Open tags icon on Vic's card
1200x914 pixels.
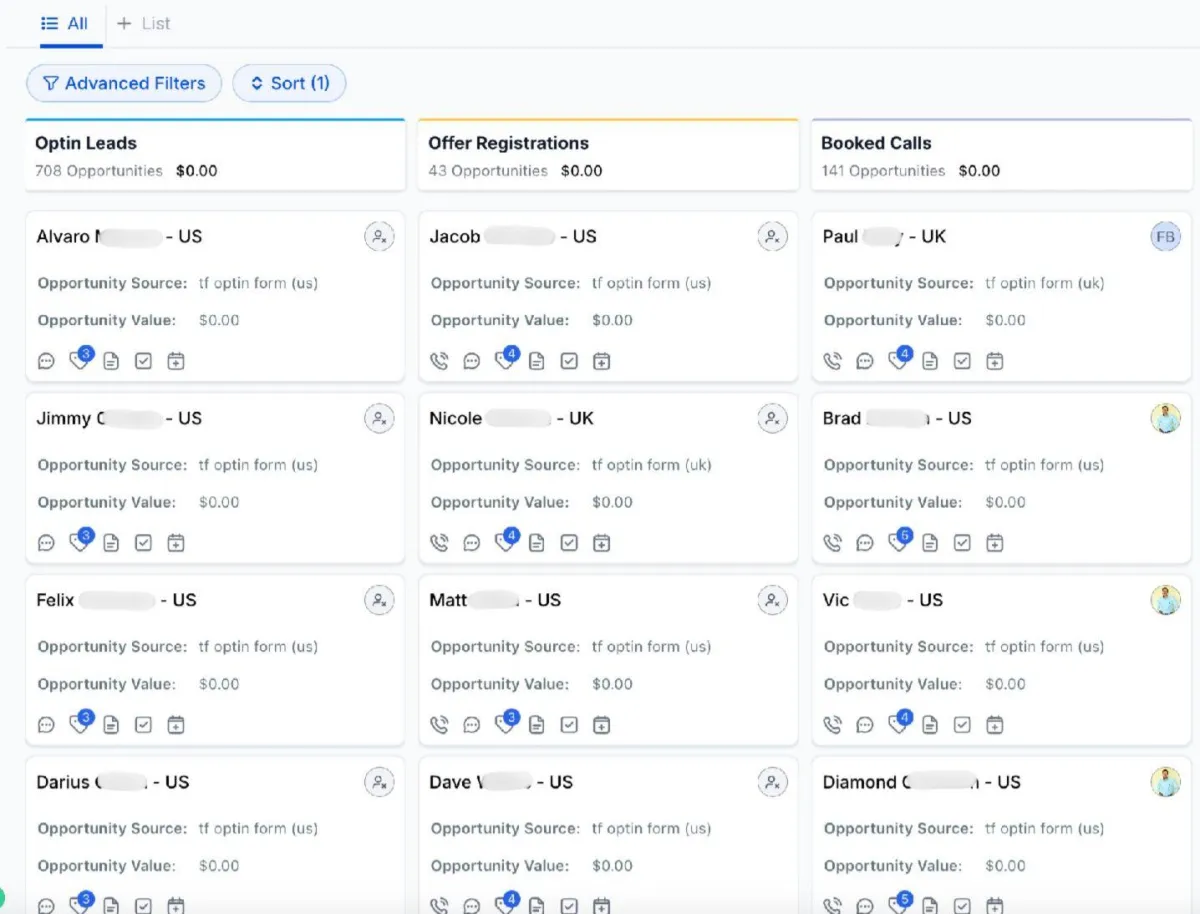click(898, 724)
